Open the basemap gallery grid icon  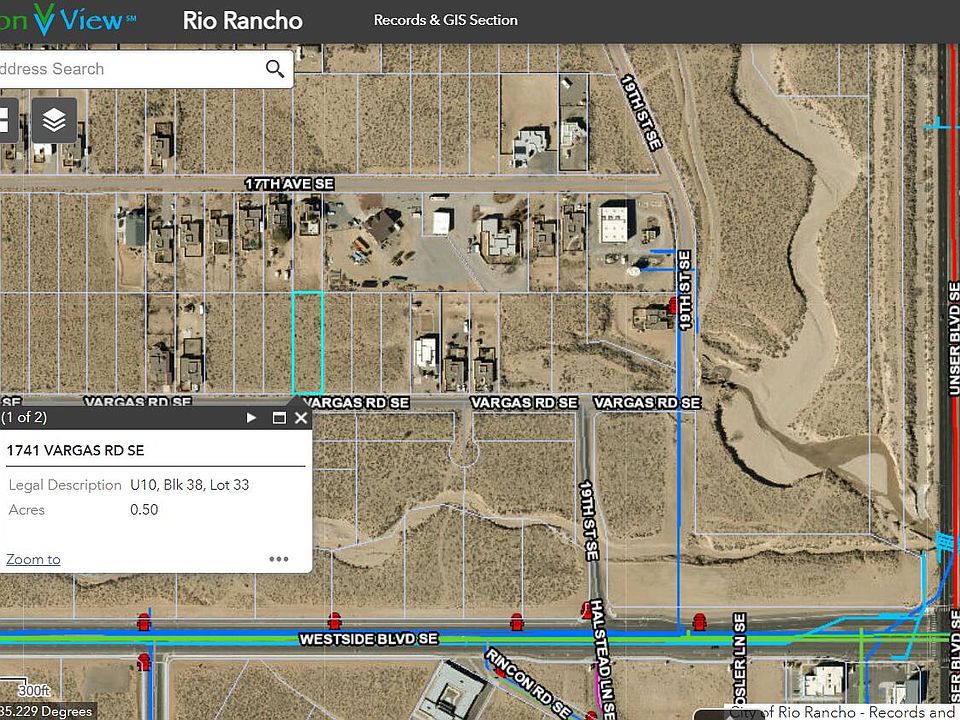5,120
